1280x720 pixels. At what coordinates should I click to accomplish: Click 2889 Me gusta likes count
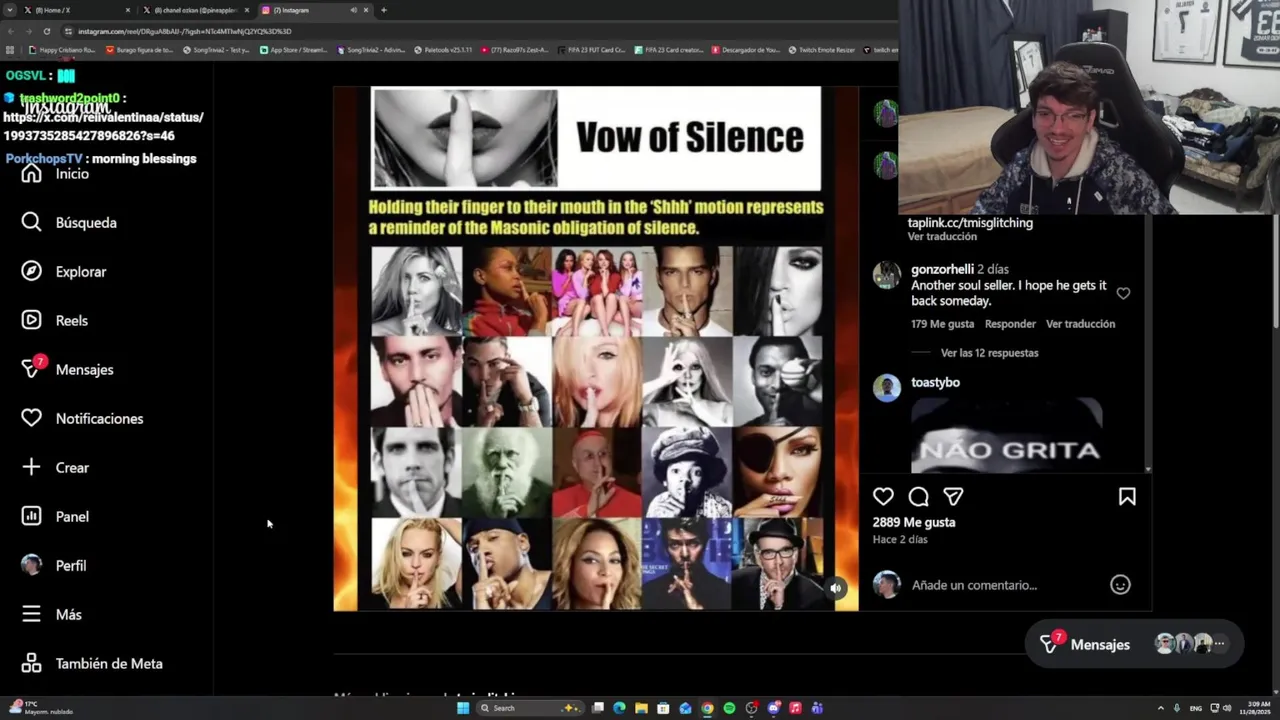point(913,522)
